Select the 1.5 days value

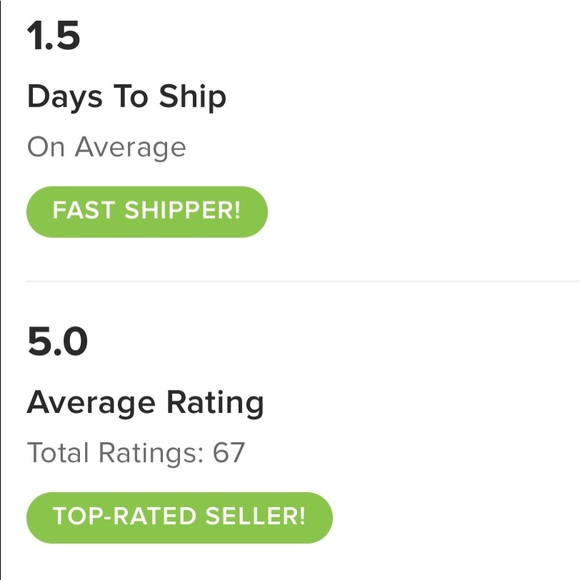click(x=54, y=36)
